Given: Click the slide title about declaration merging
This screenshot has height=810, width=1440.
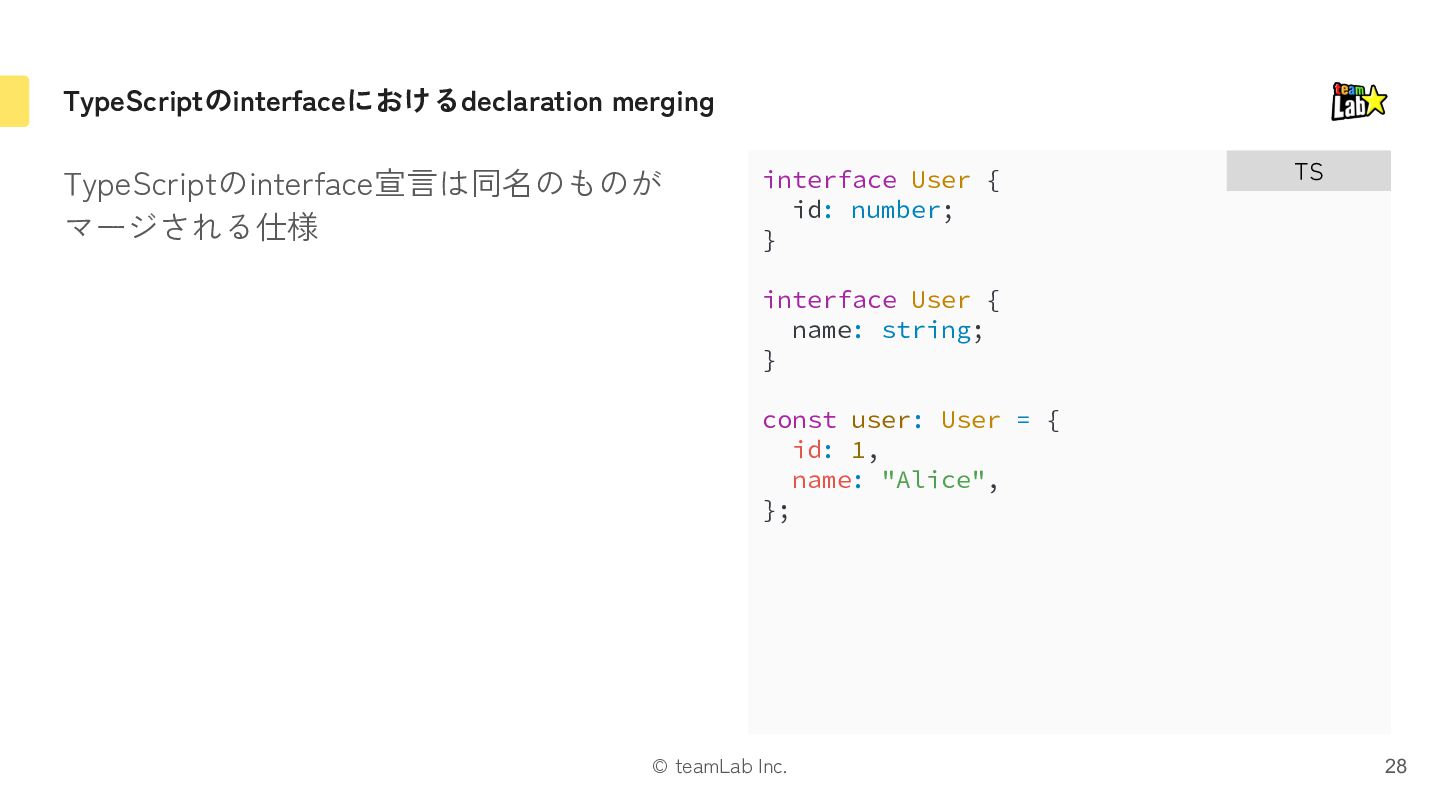Looking at the screenshot, I should (389, 101).
